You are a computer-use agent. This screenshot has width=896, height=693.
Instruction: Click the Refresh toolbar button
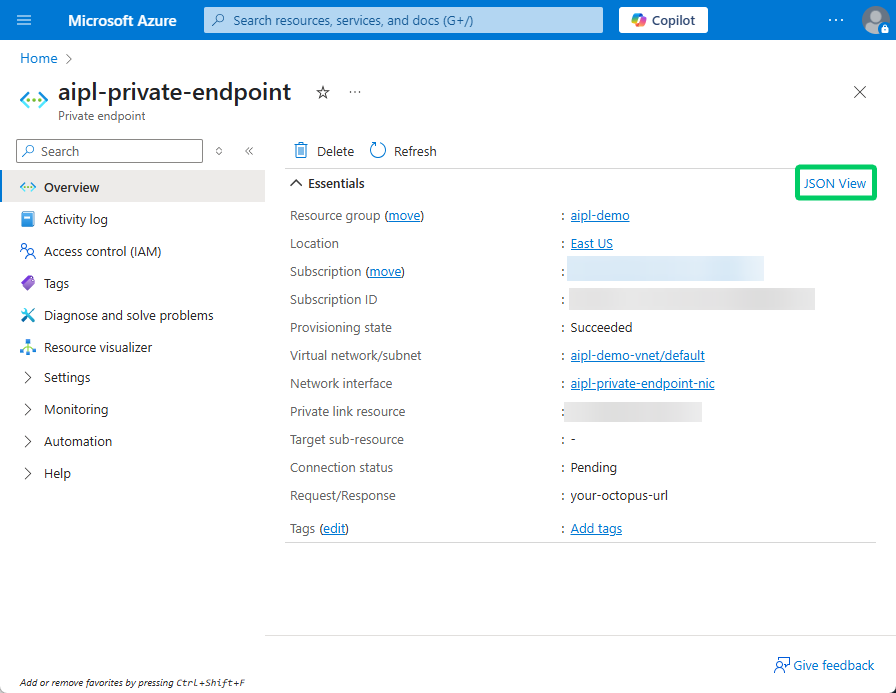[403, 151]
